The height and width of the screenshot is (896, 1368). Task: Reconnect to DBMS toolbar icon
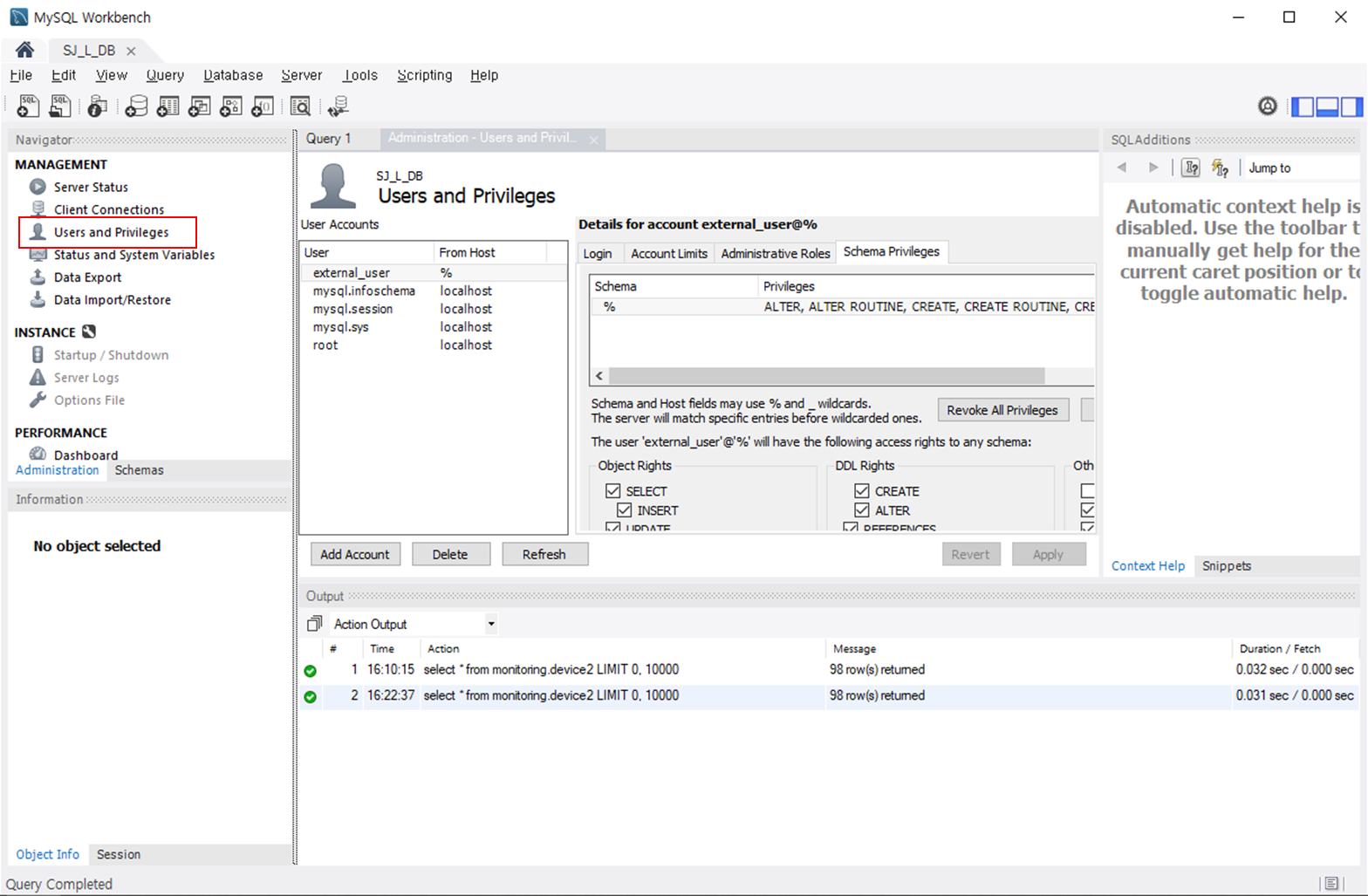click(339, 106)
